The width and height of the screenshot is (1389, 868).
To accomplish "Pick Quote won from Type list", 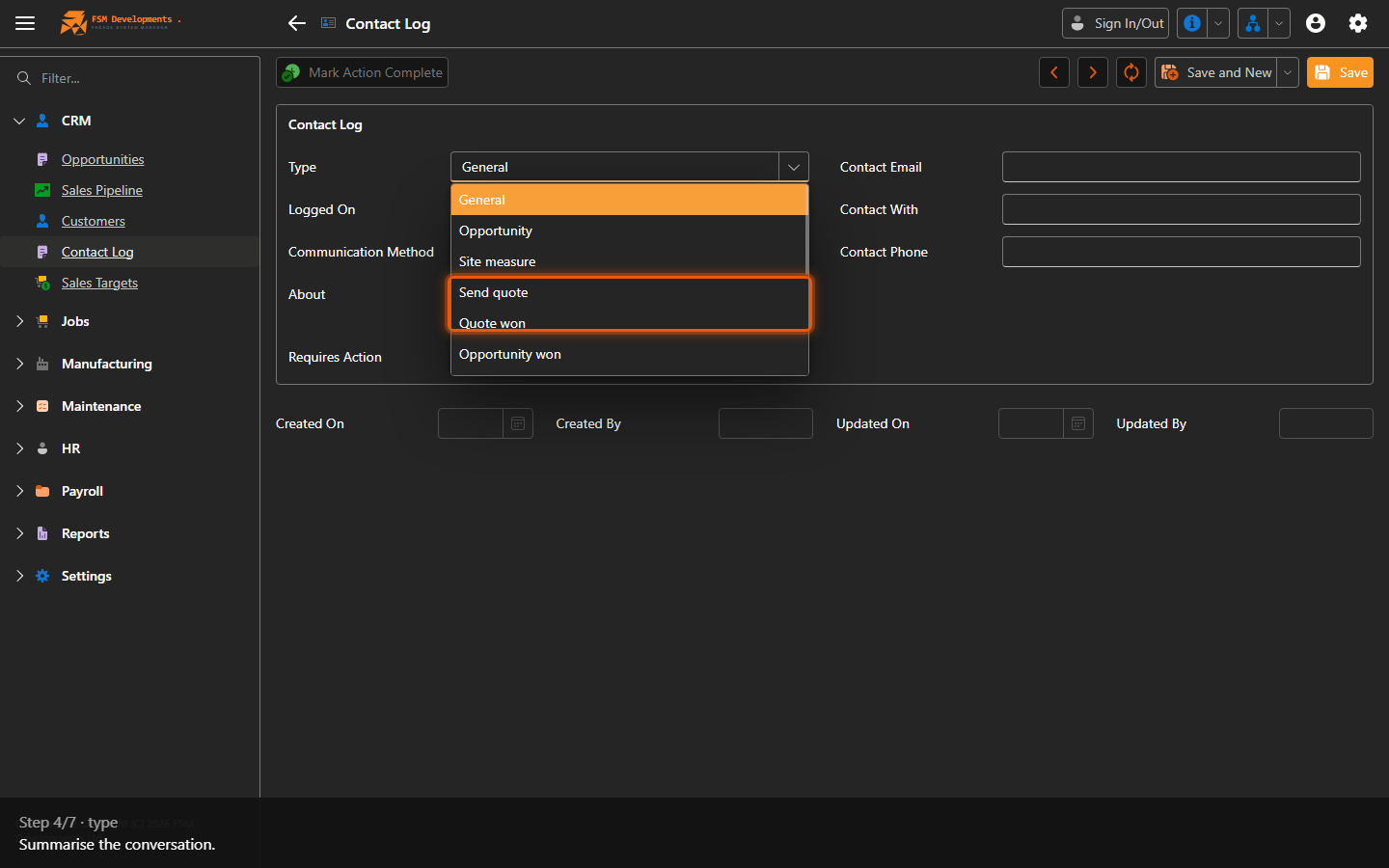I will coord(628,323).
